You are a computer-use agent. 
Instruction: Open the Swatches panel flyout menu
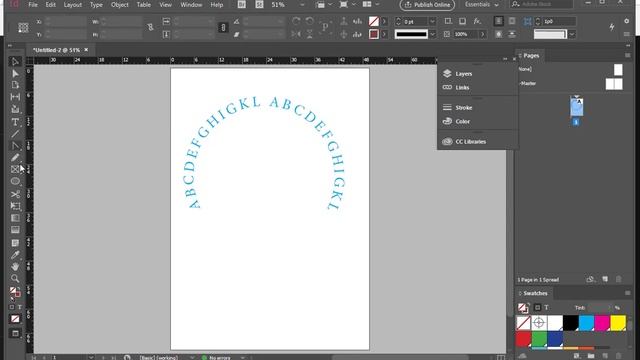point(627,293)
